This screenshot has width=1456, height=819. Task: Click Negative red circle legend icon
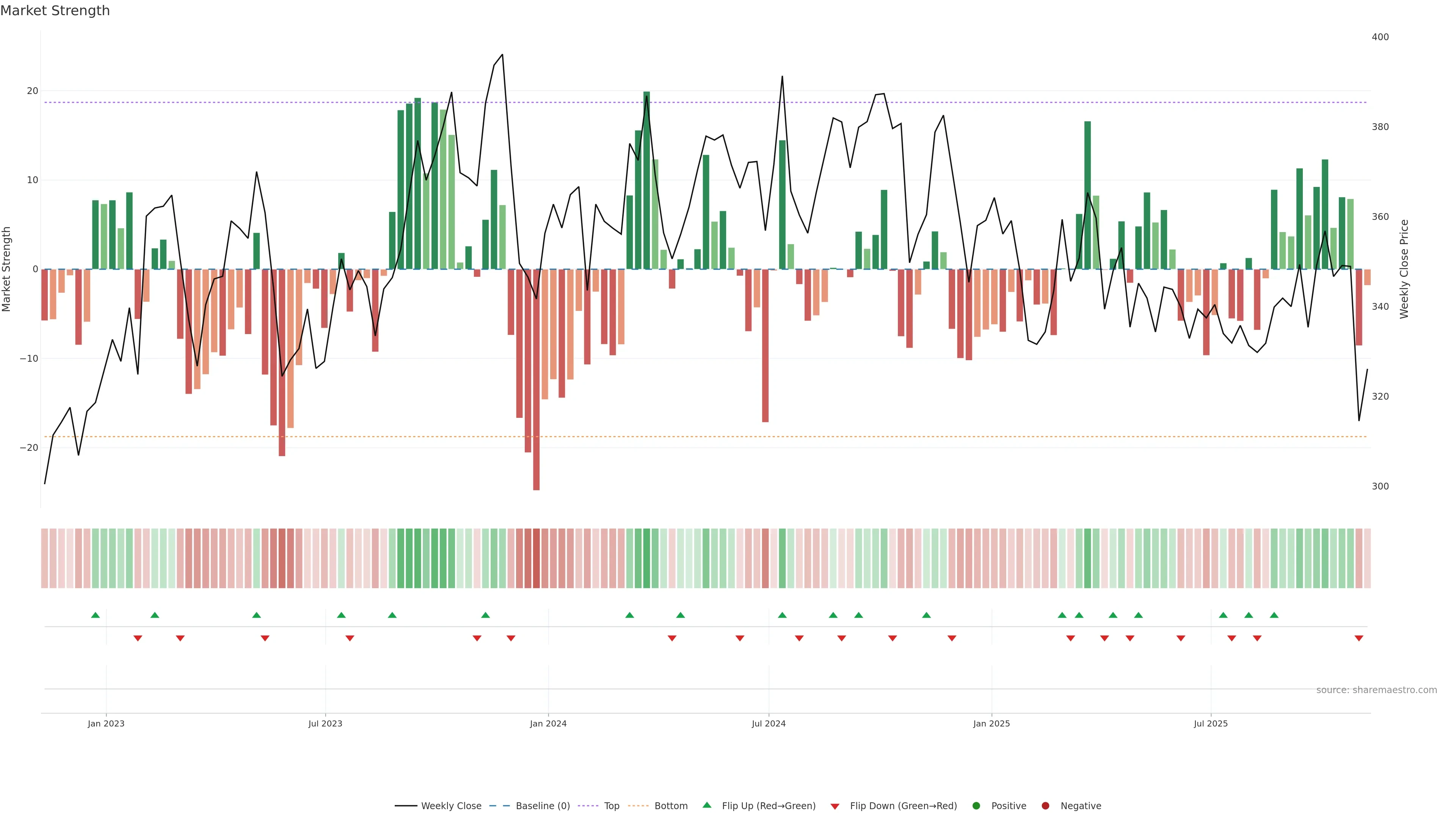point(1045,806)
